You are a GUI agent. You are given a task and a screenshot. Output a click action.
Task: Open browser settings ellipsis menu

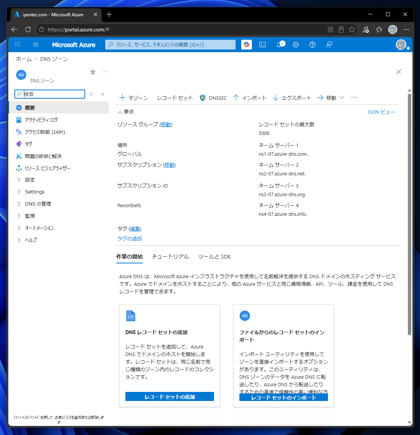click(x=406, y=30)
